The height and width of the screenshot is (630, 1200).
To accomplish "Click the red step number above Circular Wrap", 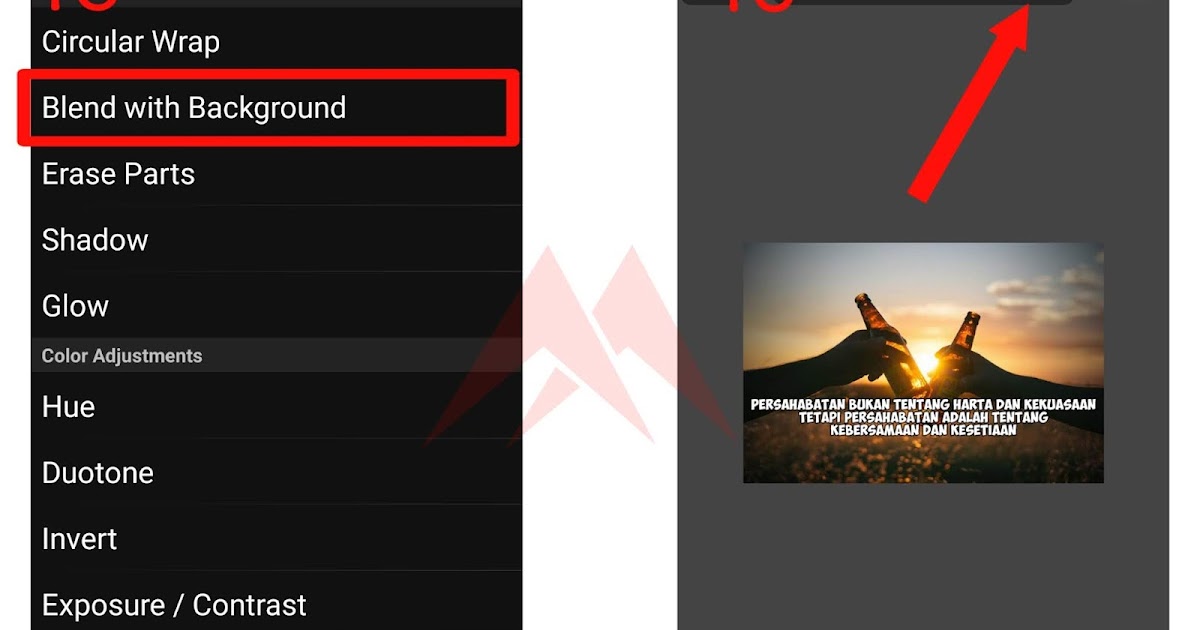I will pos(81,4).
